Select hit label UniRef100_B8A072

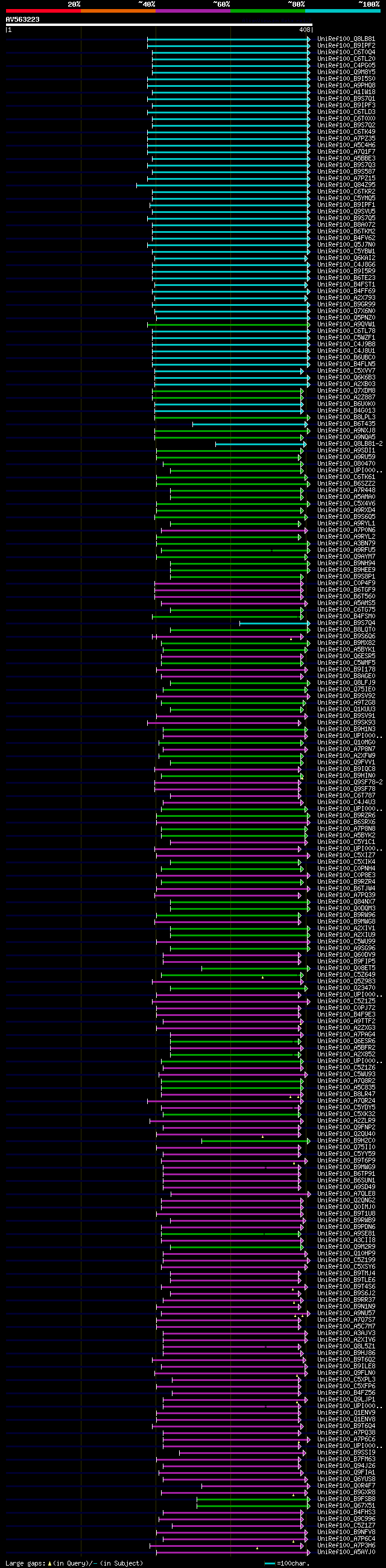point(346,225)
